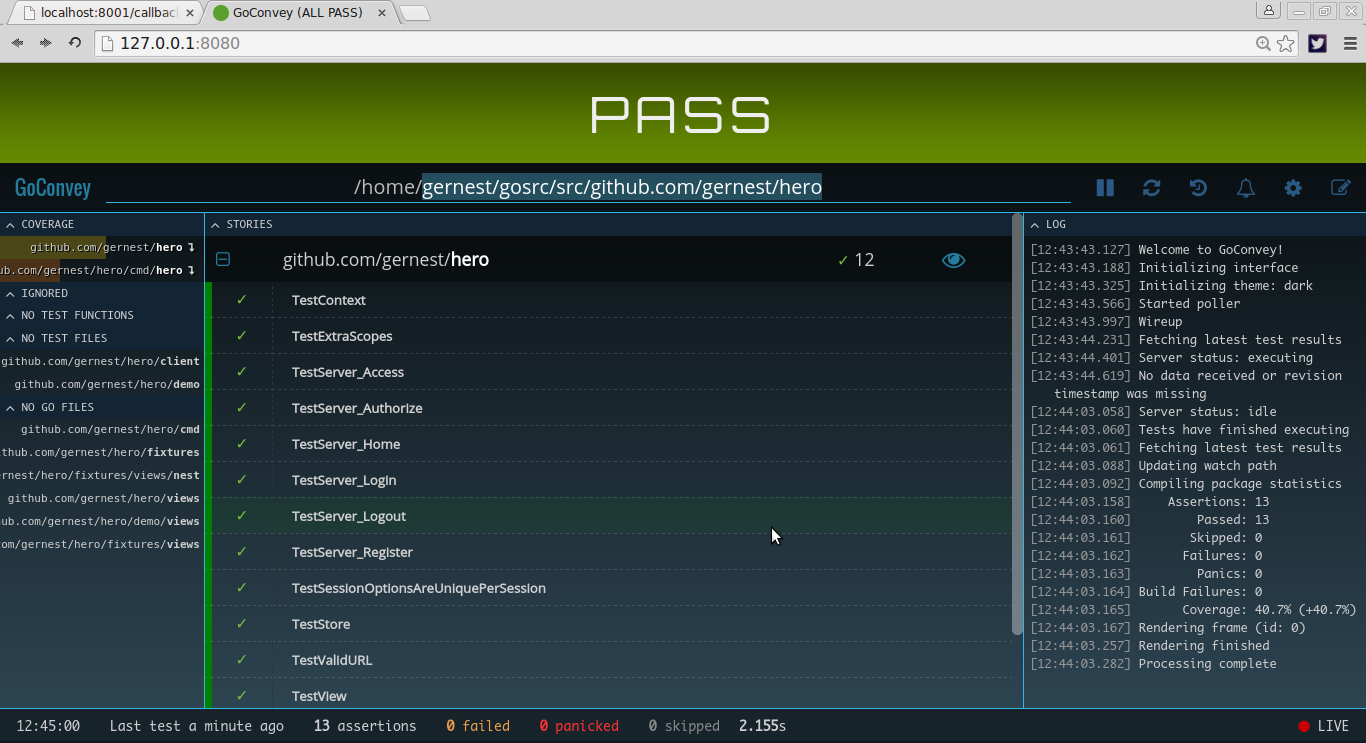Open the TestServer_Logout story
This screenshot has height=743, width=1366.
click(x=611, y=516)
